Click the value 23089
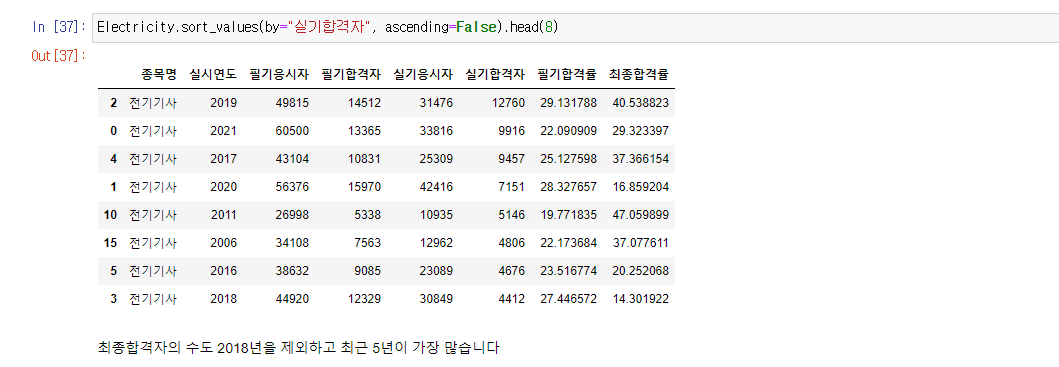 436,271
